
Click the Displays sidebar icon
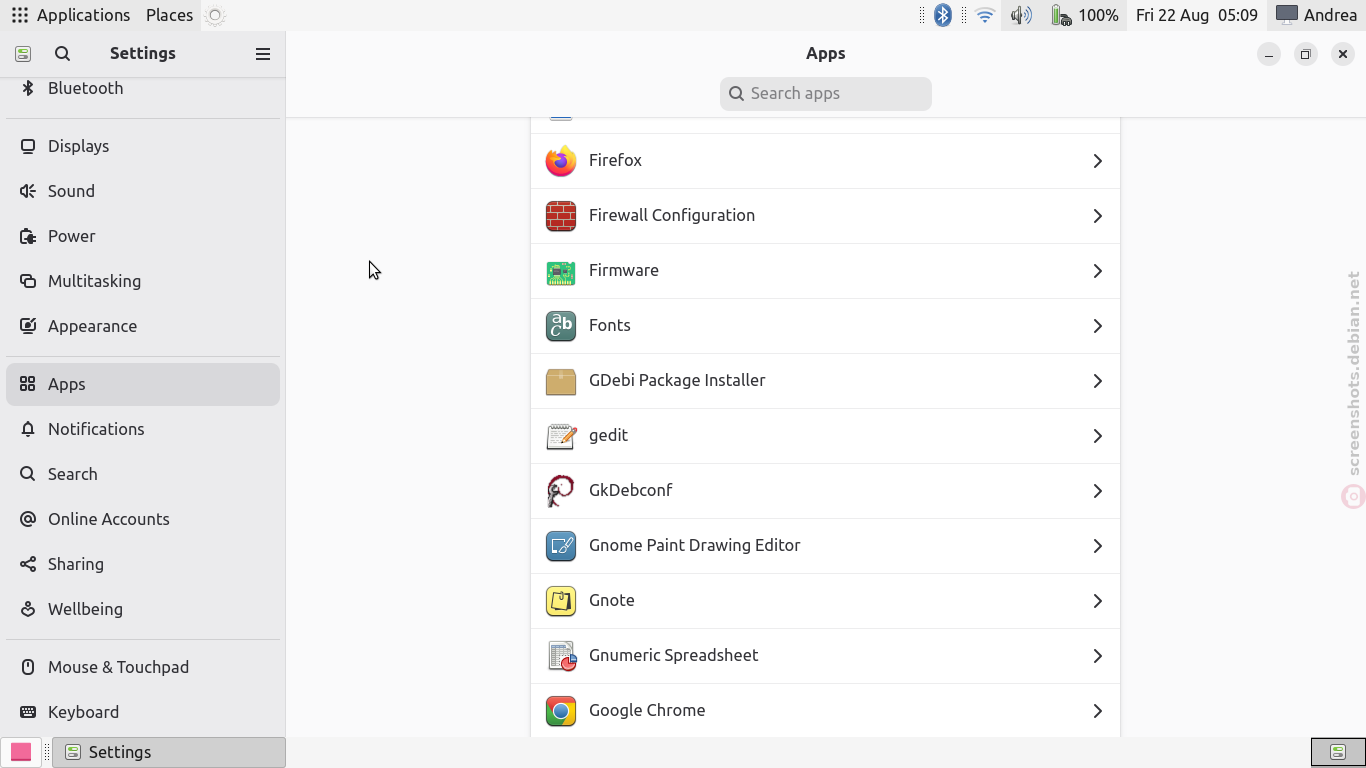coord(28,146)
